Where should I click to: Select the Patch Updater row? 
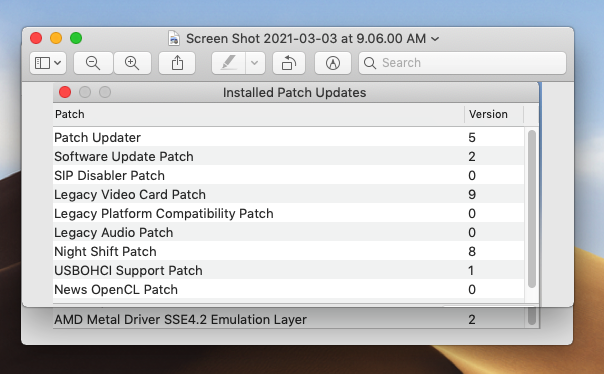pyautogui.click(x=289, y=137)
